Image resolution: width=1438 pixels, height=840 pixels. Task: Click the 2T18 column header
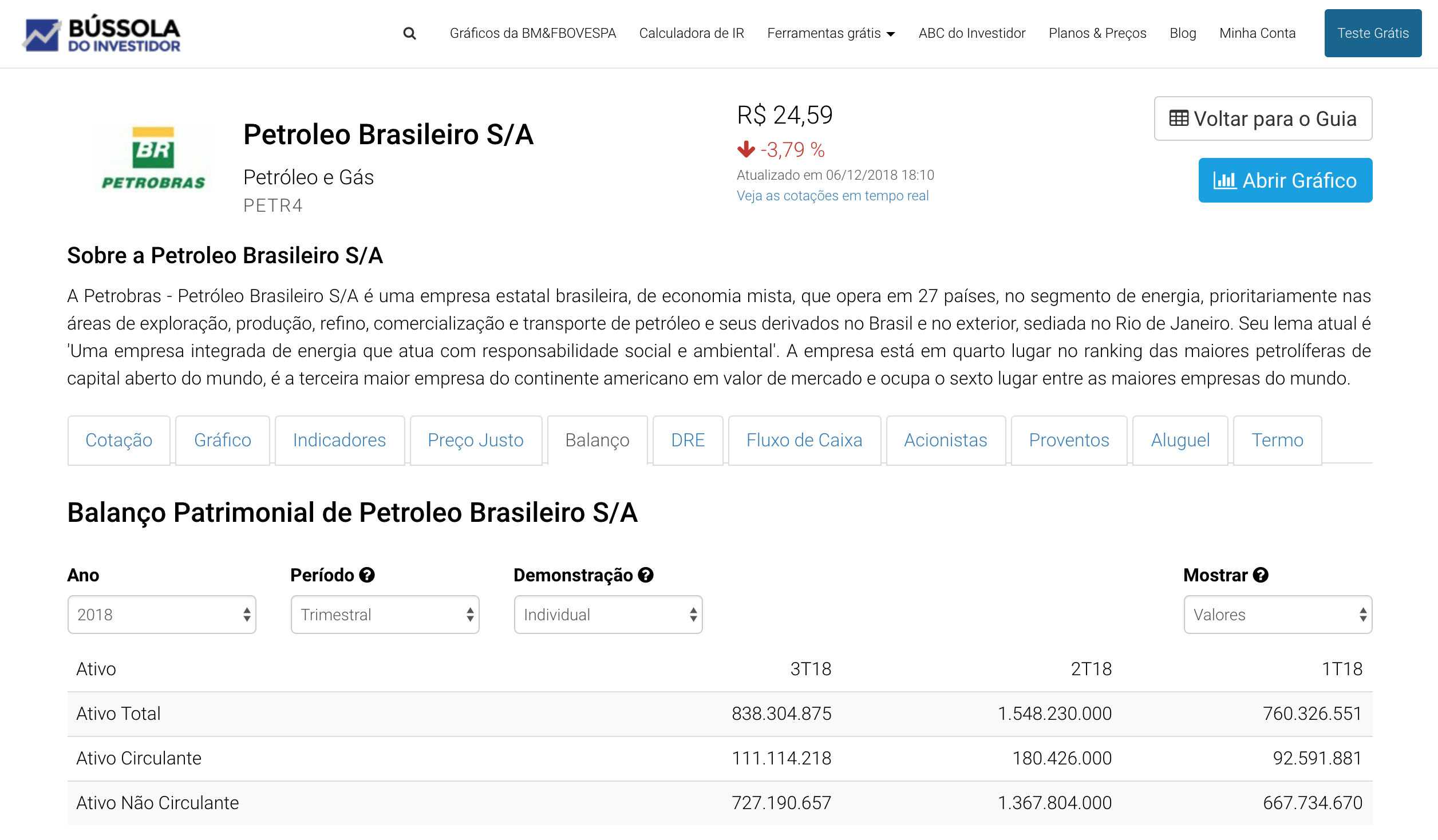tap(1091, 669)
